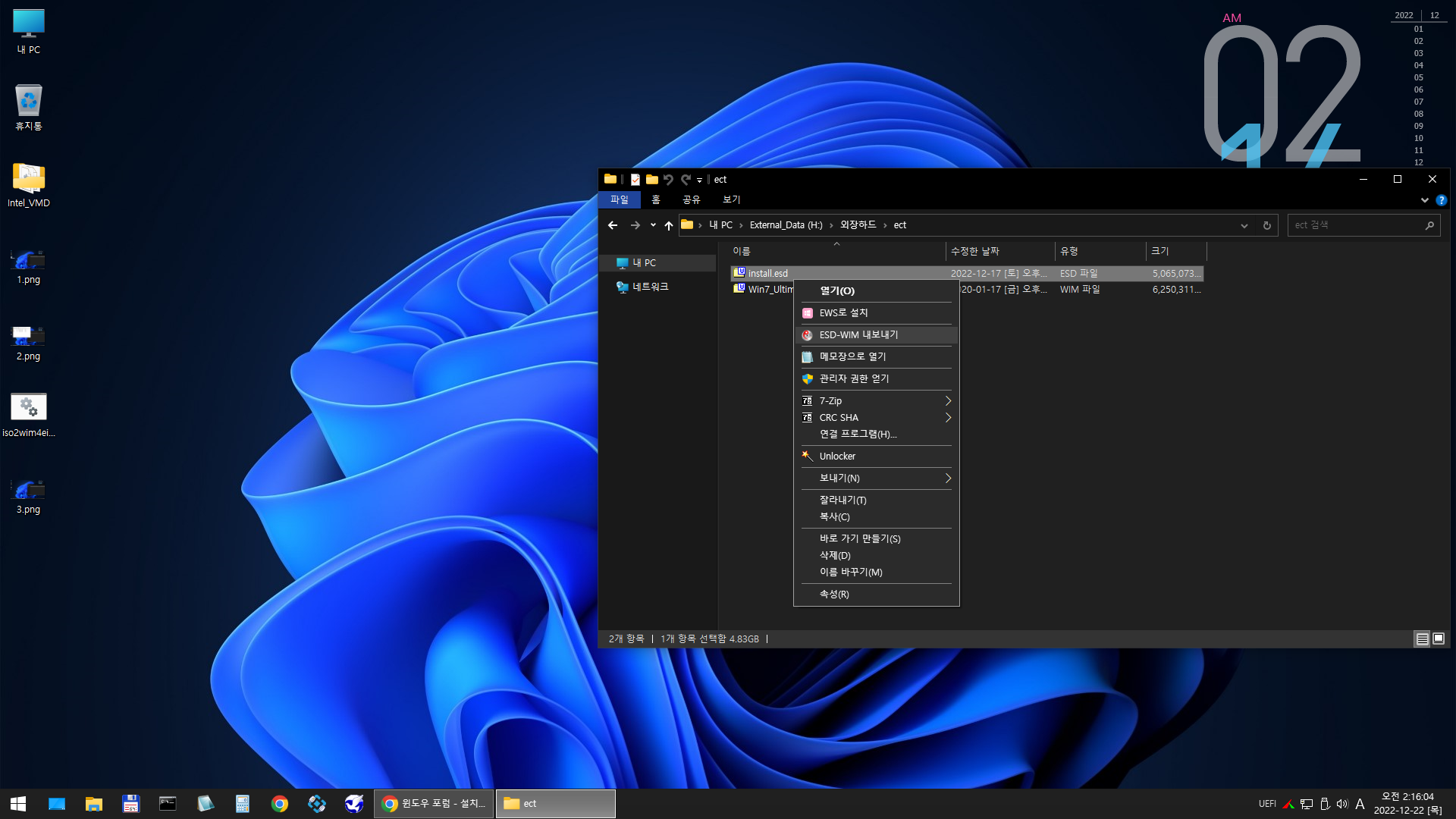This screenshot has width=1456, height=819.
Task: Choose 메모장으로 열기 menu entry
Action: coord(876,356)
